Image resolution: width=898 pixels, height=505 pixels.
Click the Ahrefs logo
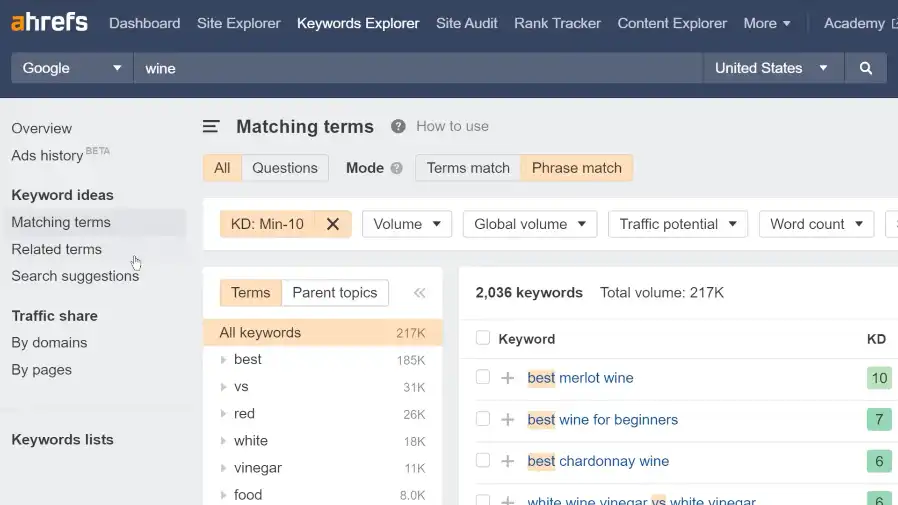point(50,23)
